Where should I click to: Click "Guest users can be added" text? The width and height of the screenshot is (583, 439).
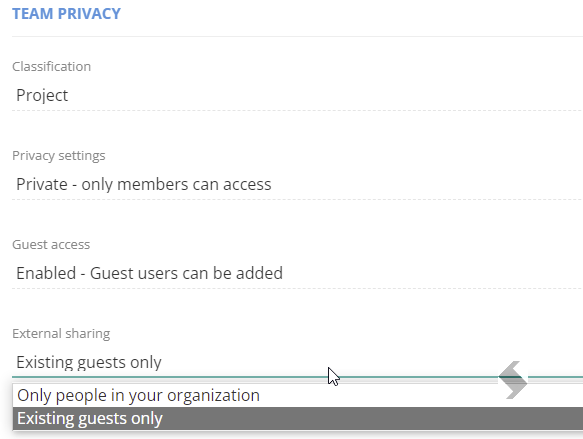coord(186,273)
